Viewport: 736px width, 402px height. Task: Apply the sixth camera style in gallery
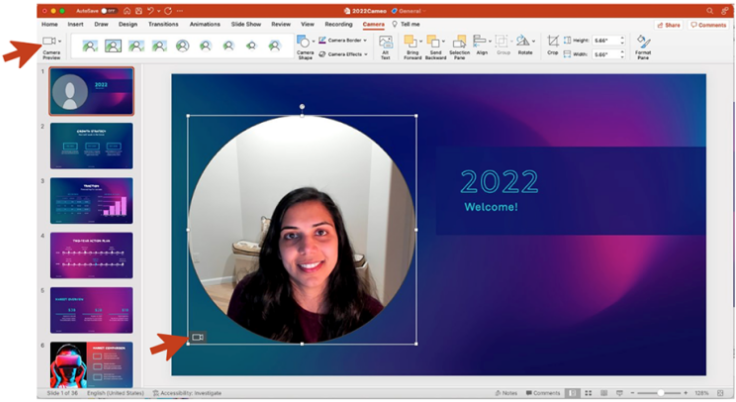(x=205, y=46)
